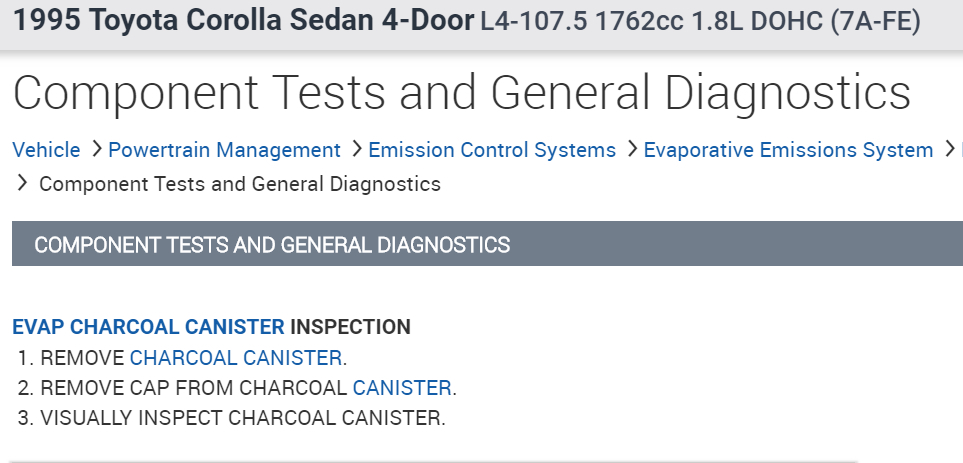The image size is (963, 463).
Task: Click chevron on second breadcrumb line
Action: (x=22, y=184)
